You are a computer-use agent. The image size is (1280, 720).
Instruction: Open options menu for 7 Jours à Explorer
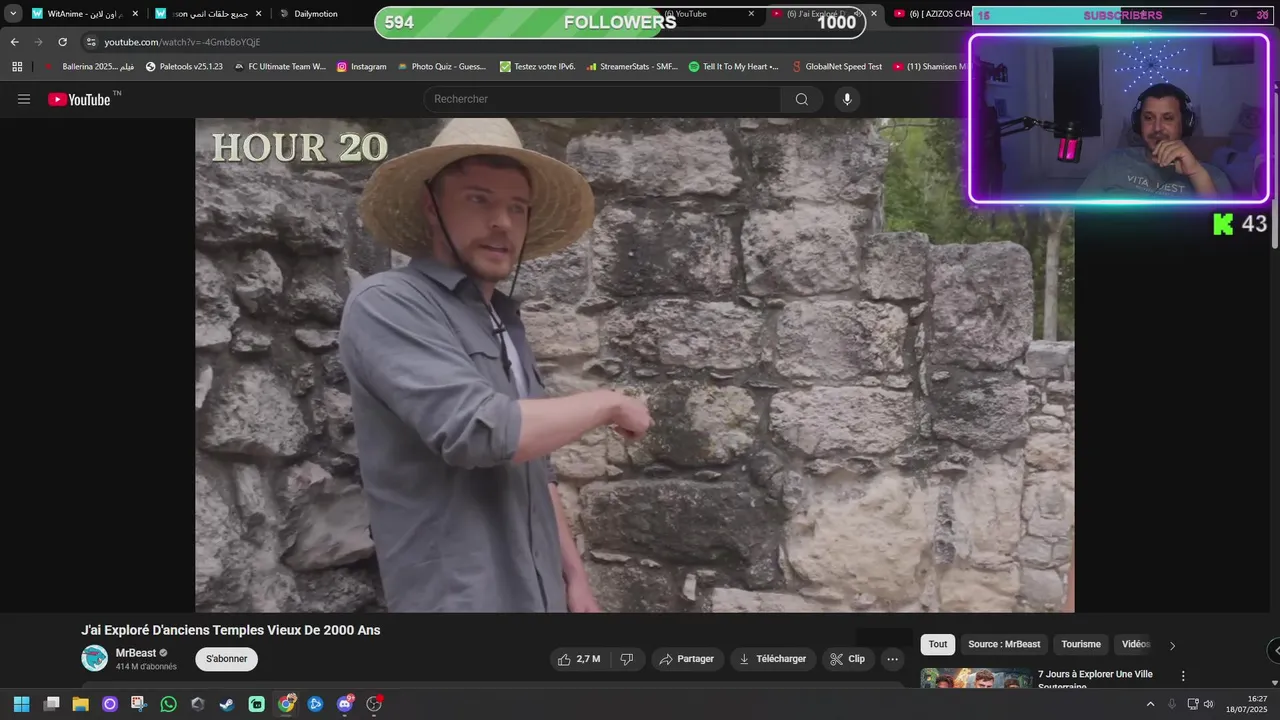[1183, 676]
